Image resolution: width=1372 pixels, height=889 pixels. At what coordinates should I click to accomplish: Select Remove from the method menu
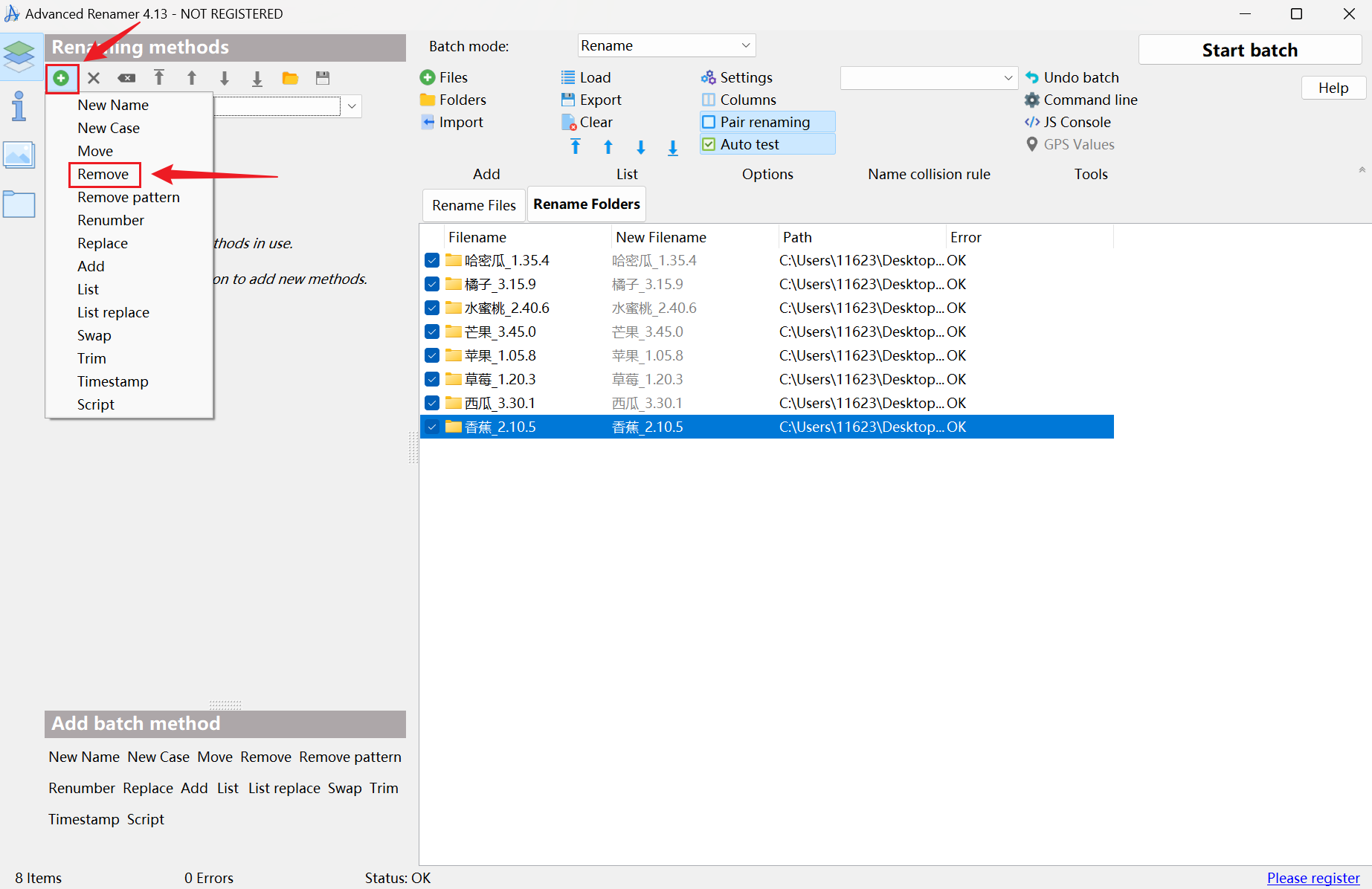pos(103,175)
